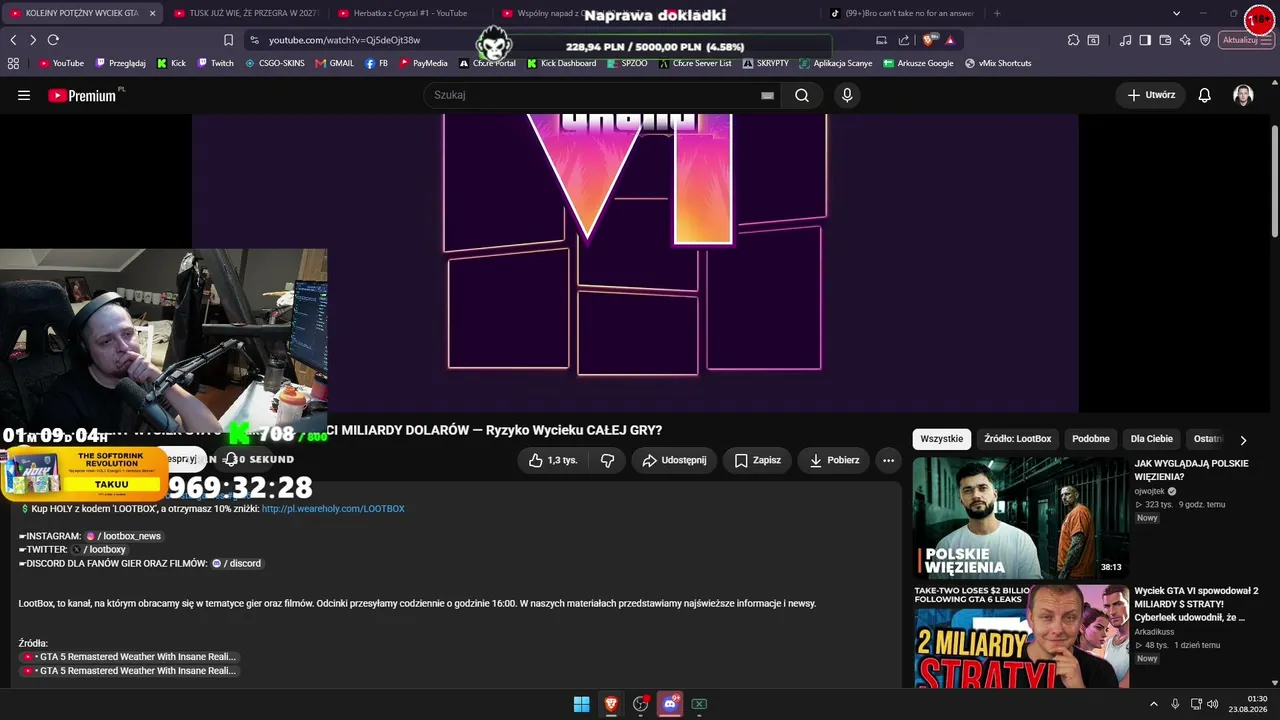Like the video with 1,3 tys. likes
1280x720 pixels.
(553, 460)
